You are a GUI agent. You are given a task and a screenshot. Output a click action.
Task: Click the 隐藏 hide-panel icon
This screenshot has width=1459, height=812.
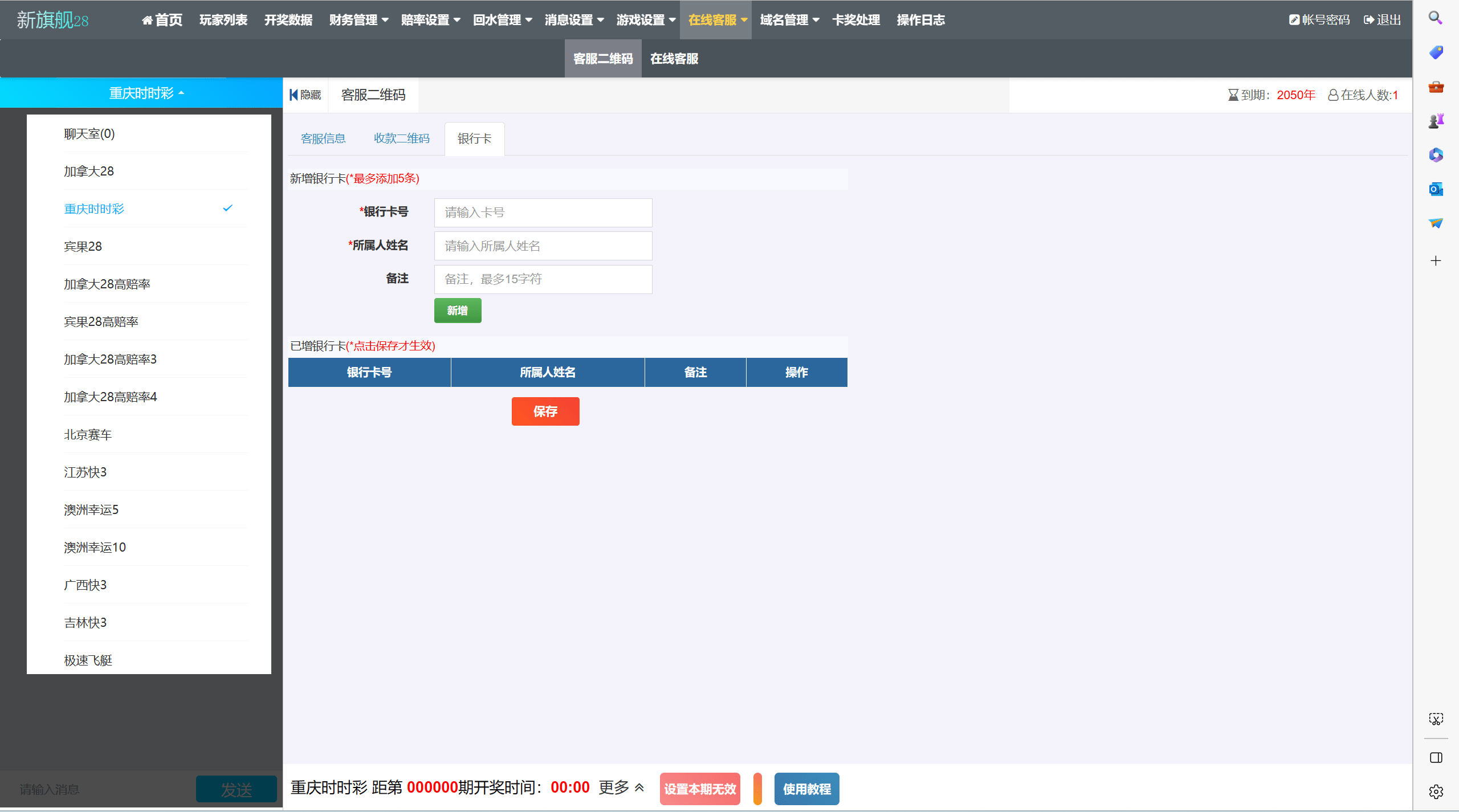[x=305, y=95]
